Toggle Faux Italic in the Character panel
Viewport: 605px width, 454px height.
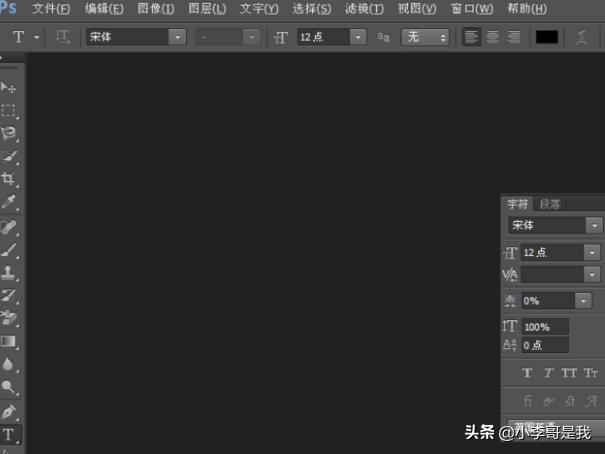[548, 373]
